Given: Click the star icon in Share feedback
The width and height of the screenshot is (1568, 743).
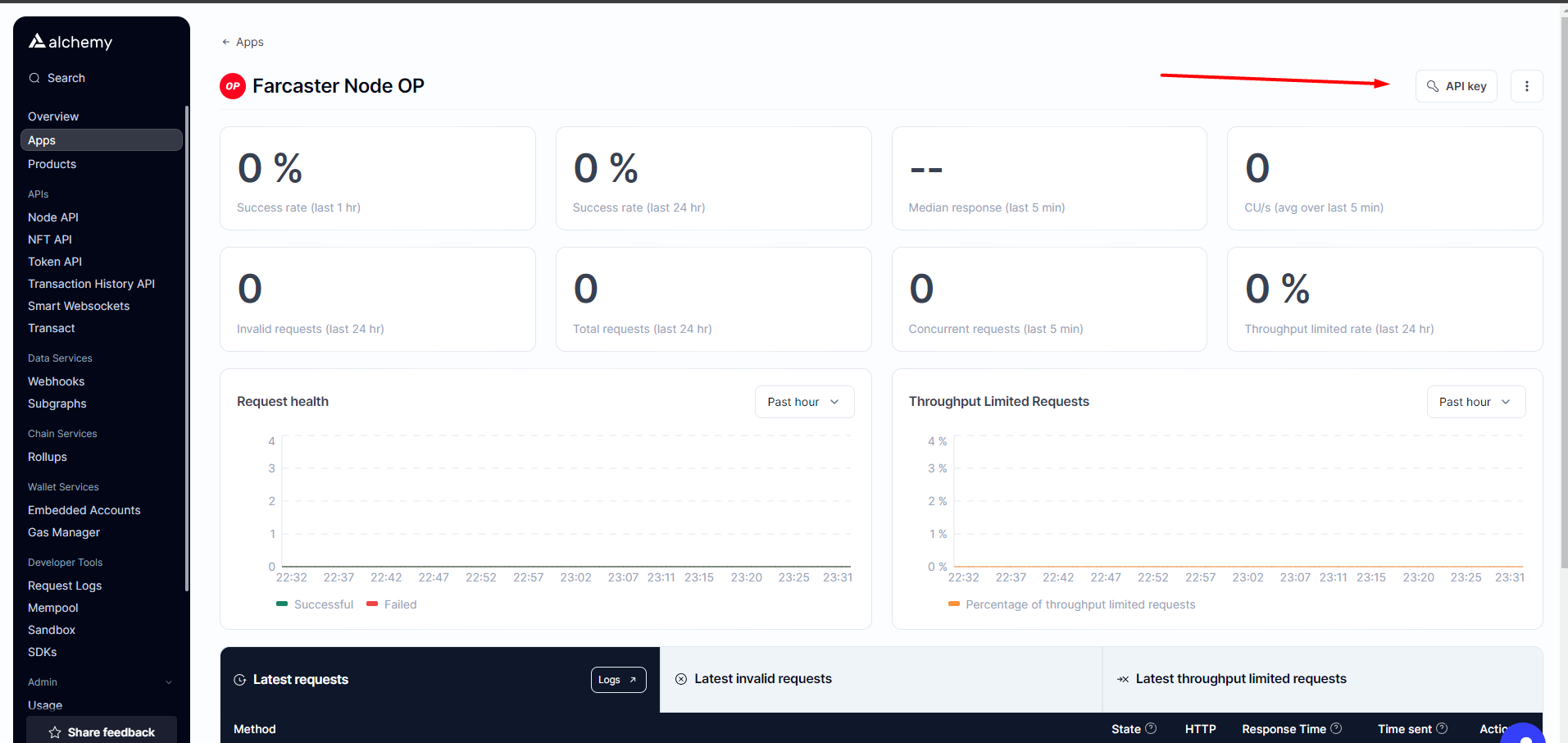Looking at the screenshot, I should pos(55,732).
